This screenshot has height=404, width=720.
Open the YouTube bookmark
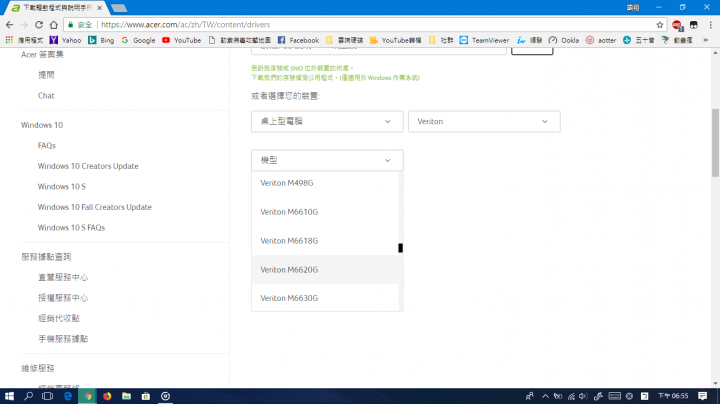(x=181, y=40)
